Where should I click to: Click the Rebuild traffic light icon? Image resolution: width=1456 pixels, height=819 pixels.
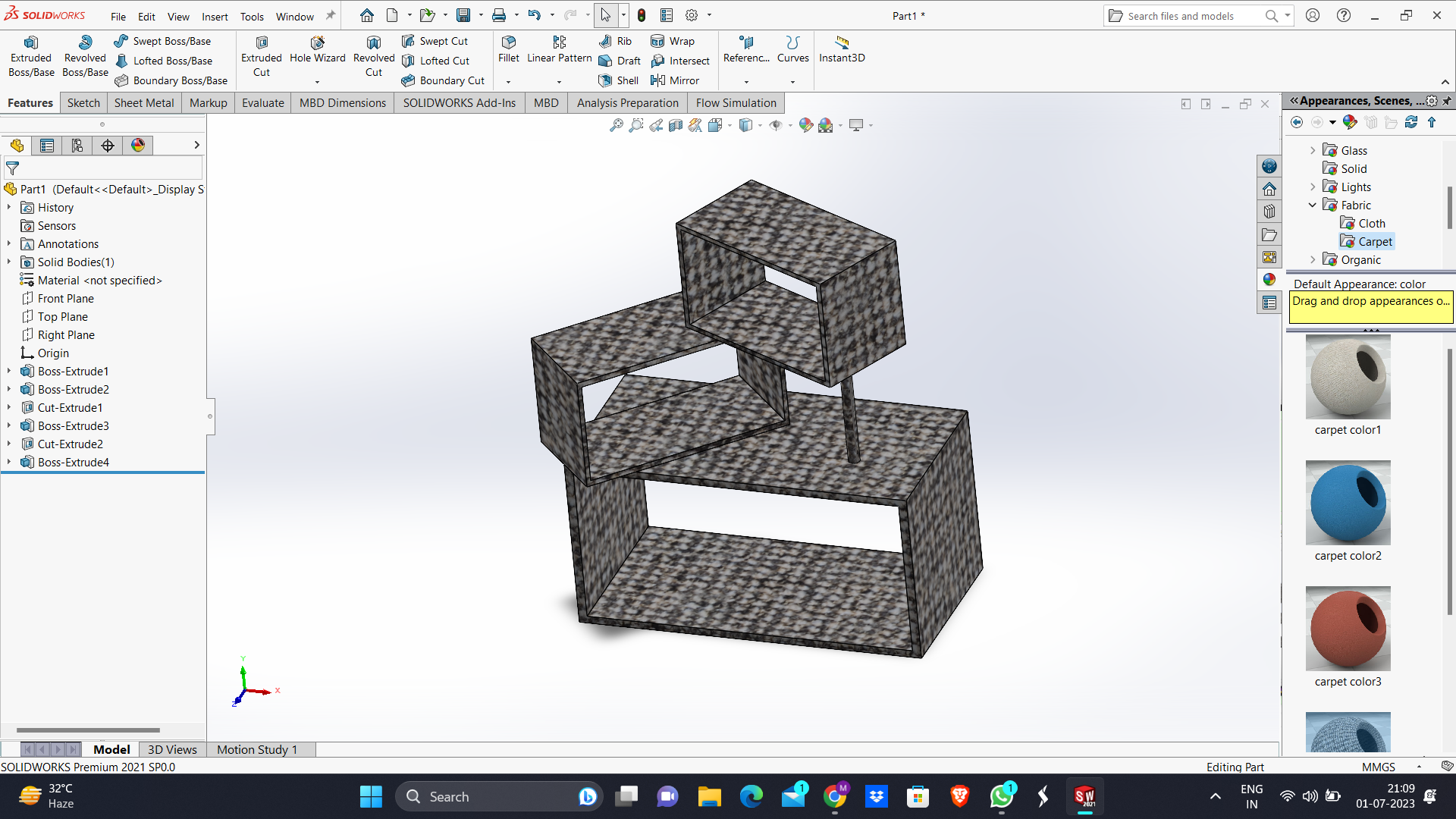click(x=642, y=15)
